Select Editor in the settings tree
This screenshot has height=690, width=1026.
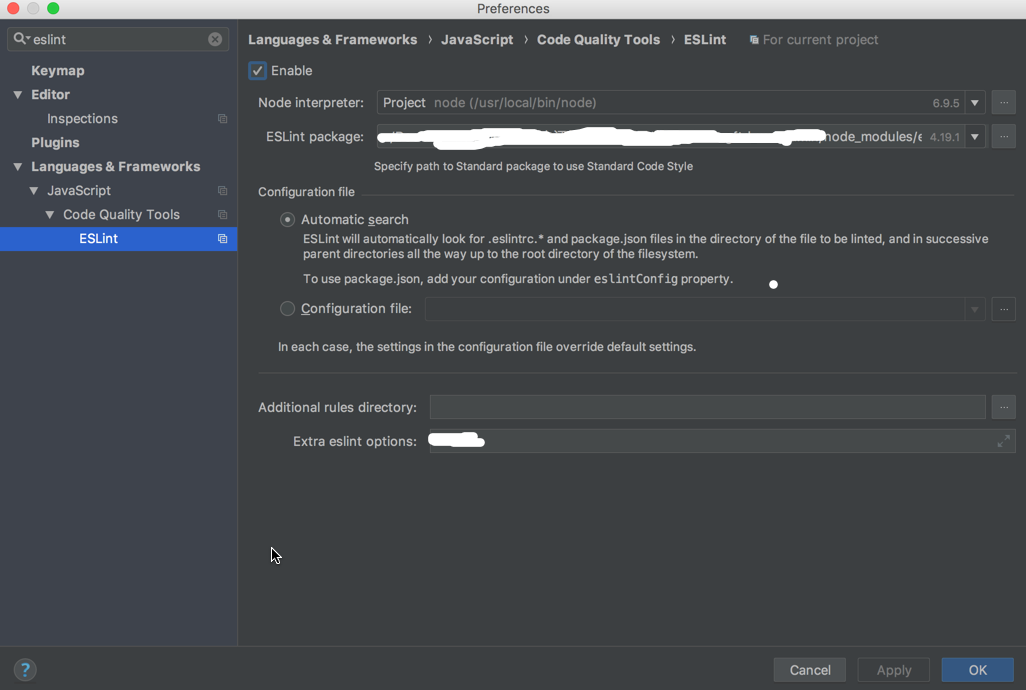coord(50,95)
